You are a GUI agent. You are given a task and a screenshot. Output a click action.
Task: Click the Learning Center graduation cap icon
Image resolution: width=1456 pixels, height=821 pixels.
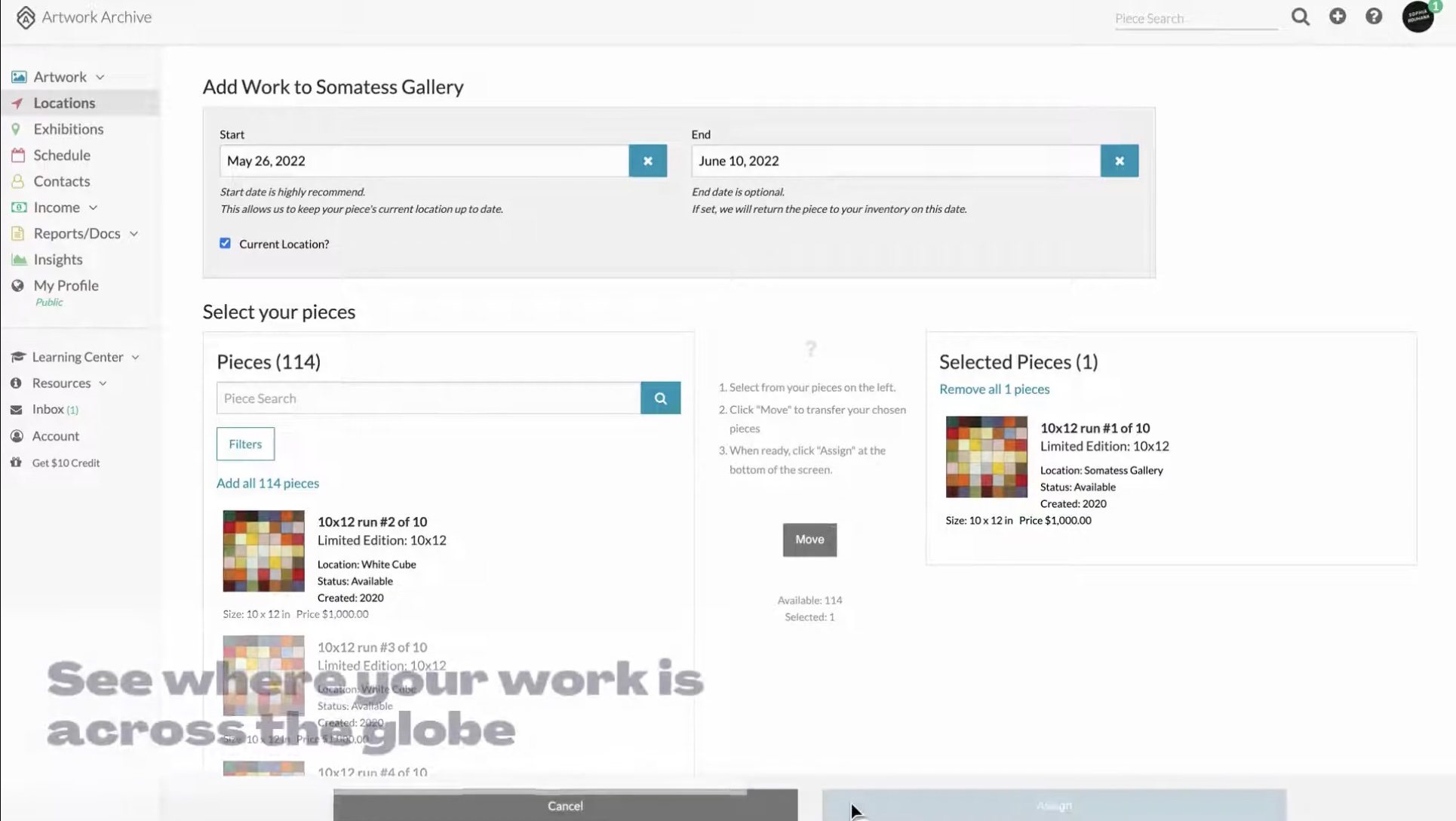(17, 357)
